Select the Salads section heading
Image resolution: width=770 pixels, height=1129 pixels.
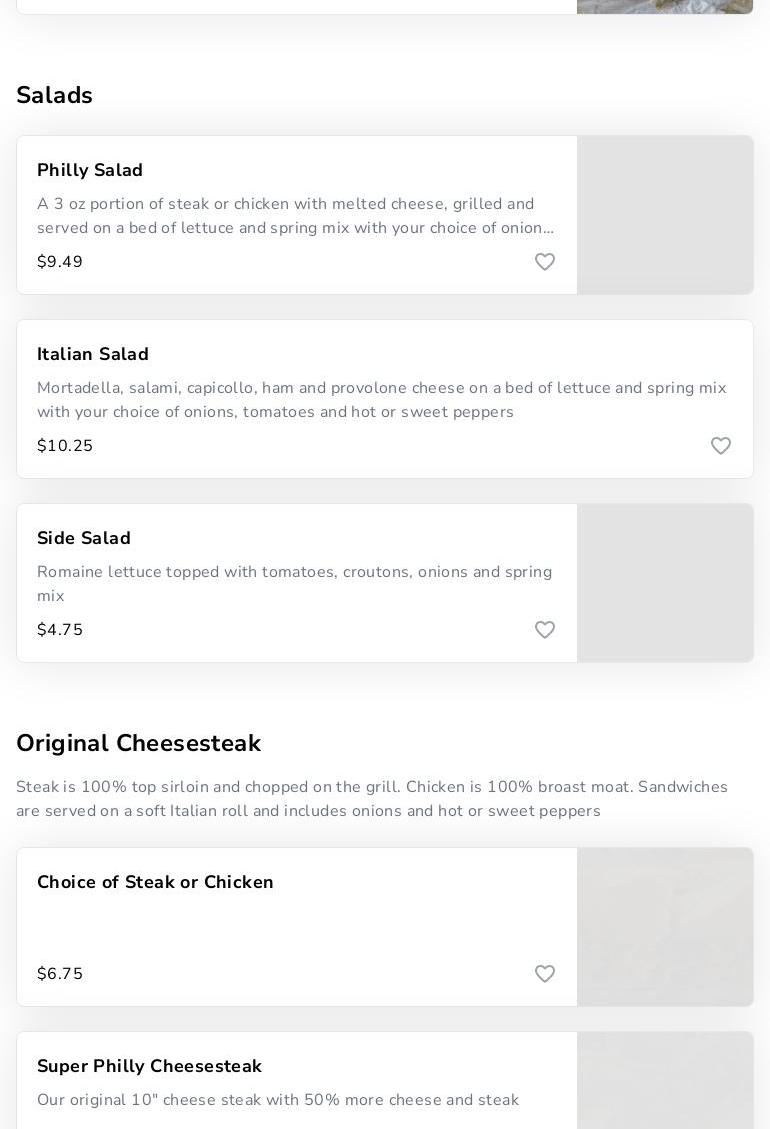54,95
